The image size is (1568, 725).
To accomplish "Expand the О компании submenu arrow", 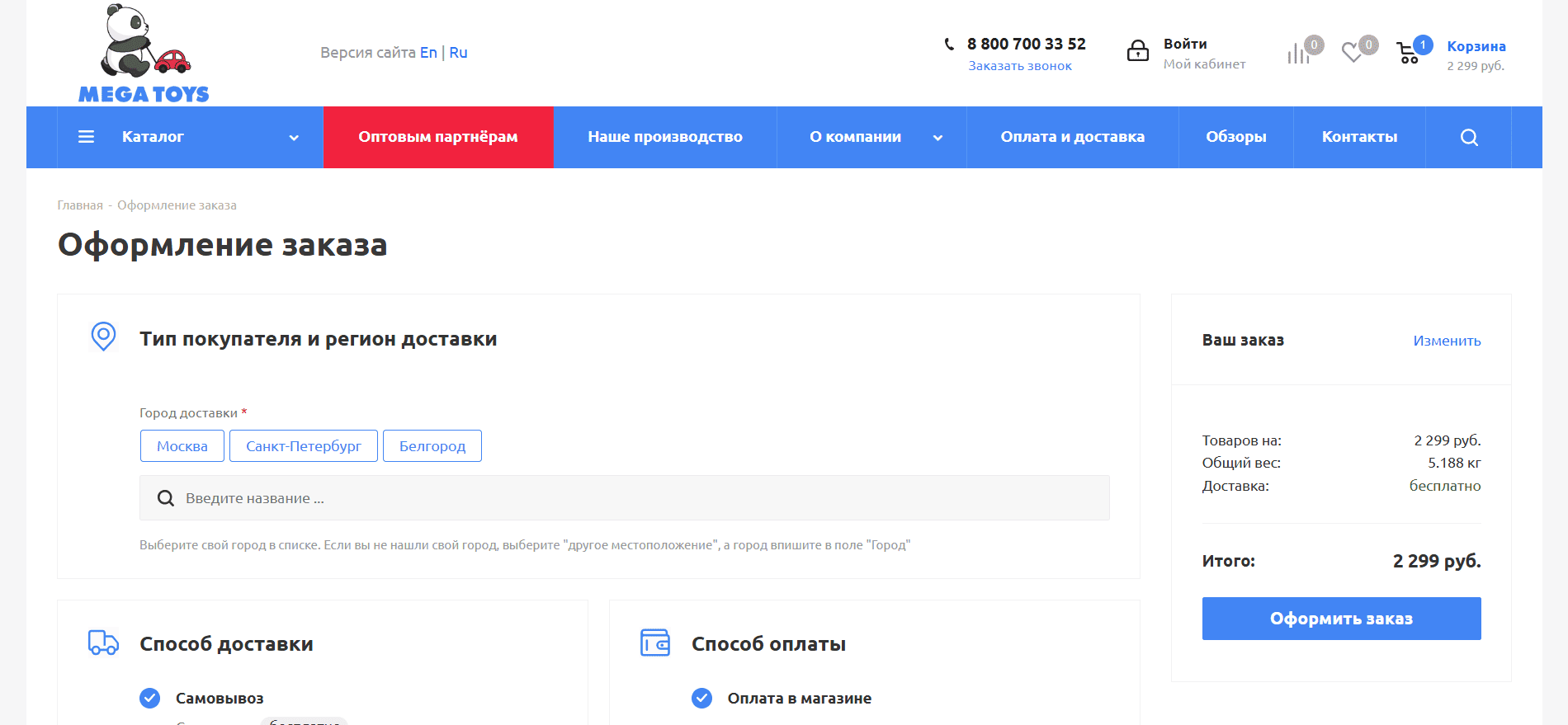I will 937,138.
